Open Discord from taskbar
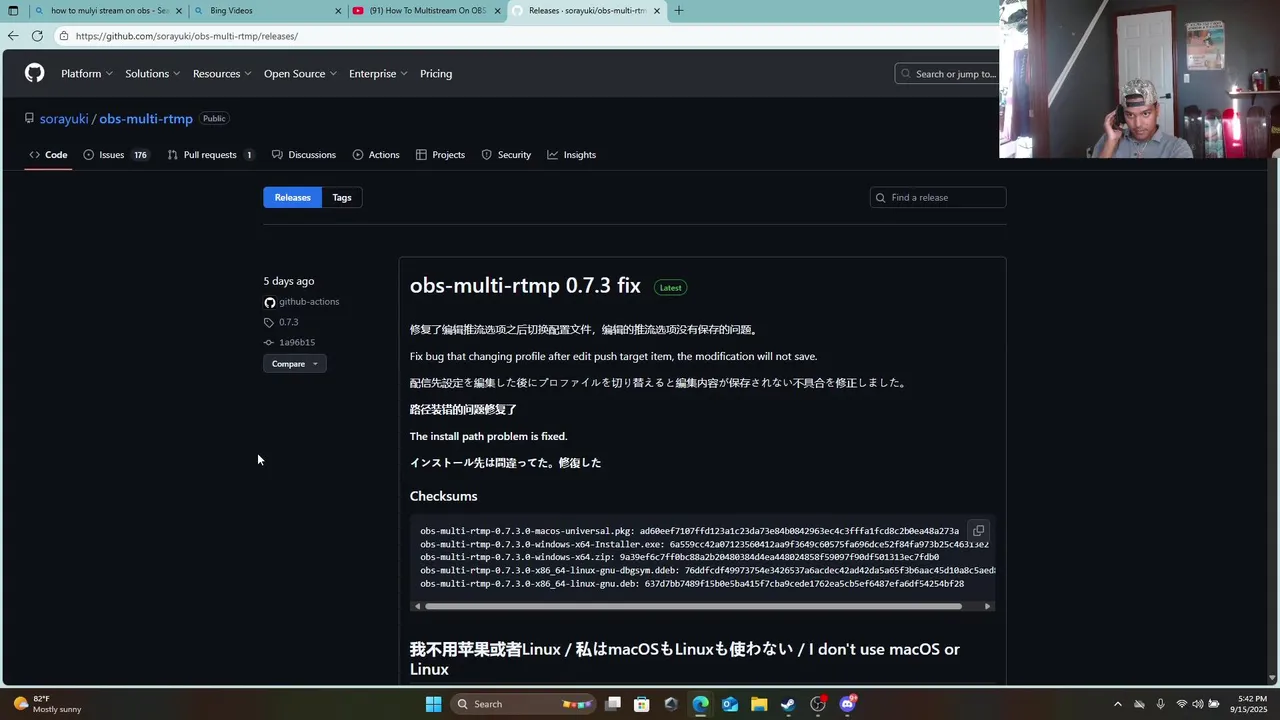The image size is (1280, 720). coord(848,704)
